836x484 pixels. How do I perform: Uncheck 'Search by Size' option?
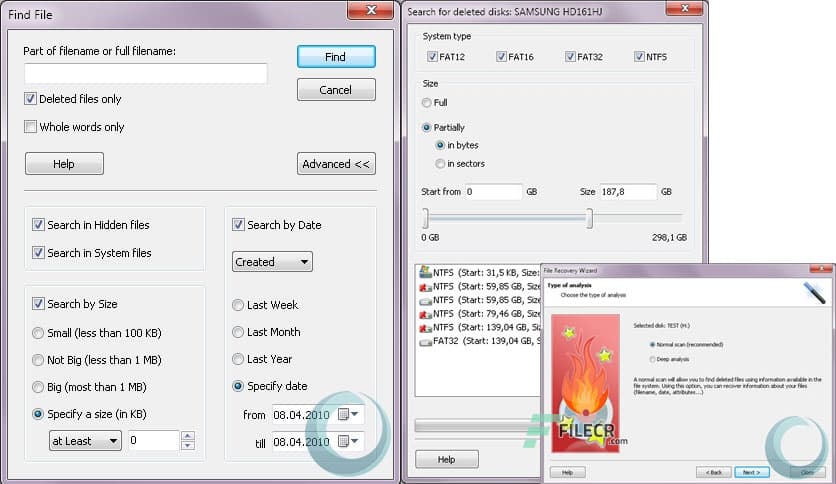(x=38, y=304)
